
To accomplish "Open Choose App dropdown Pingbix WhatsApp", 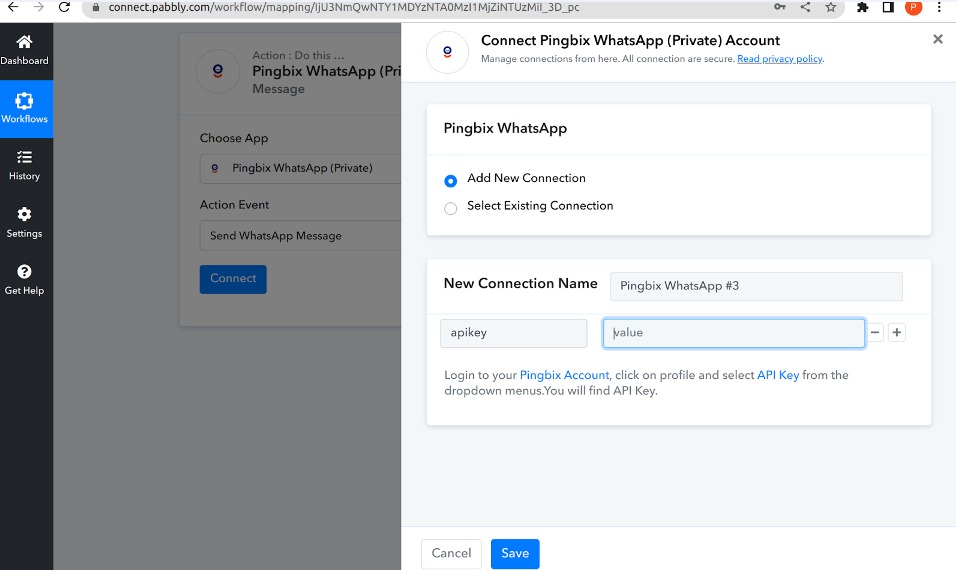I will [x=300, y=168].
